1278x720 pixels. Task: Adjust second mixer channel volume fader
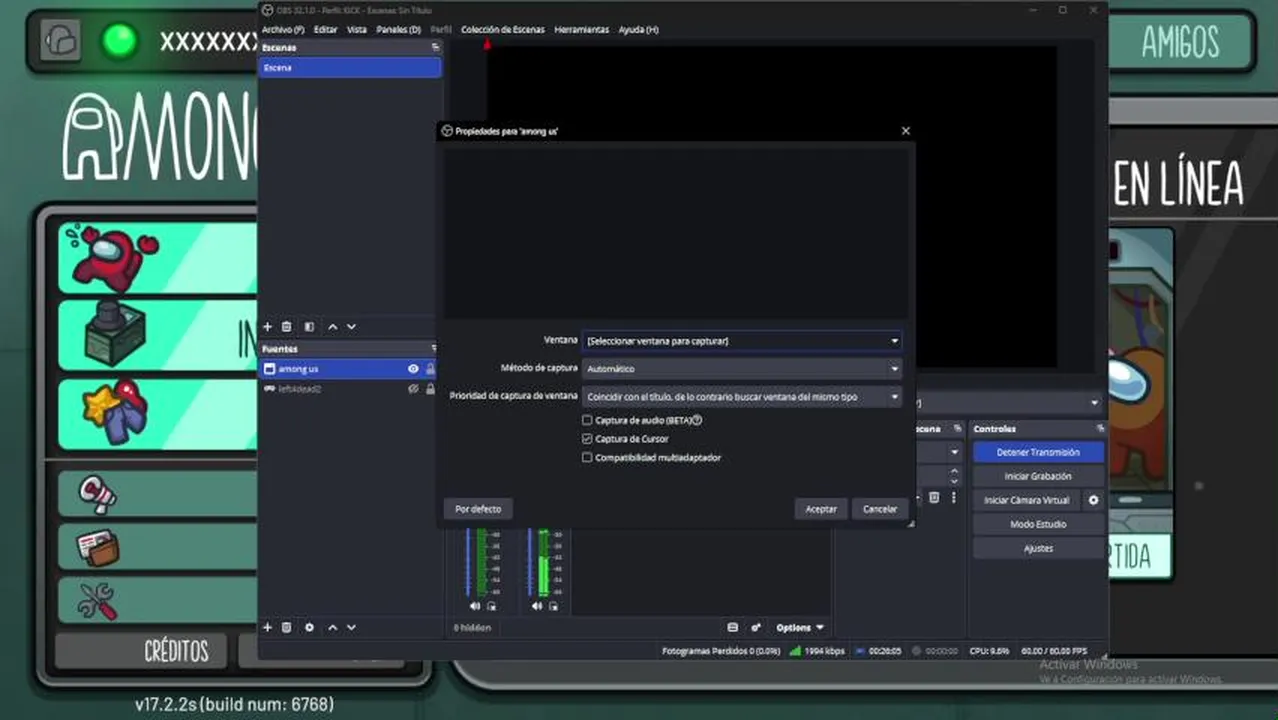pyautogui.click(x=529, y=562)
